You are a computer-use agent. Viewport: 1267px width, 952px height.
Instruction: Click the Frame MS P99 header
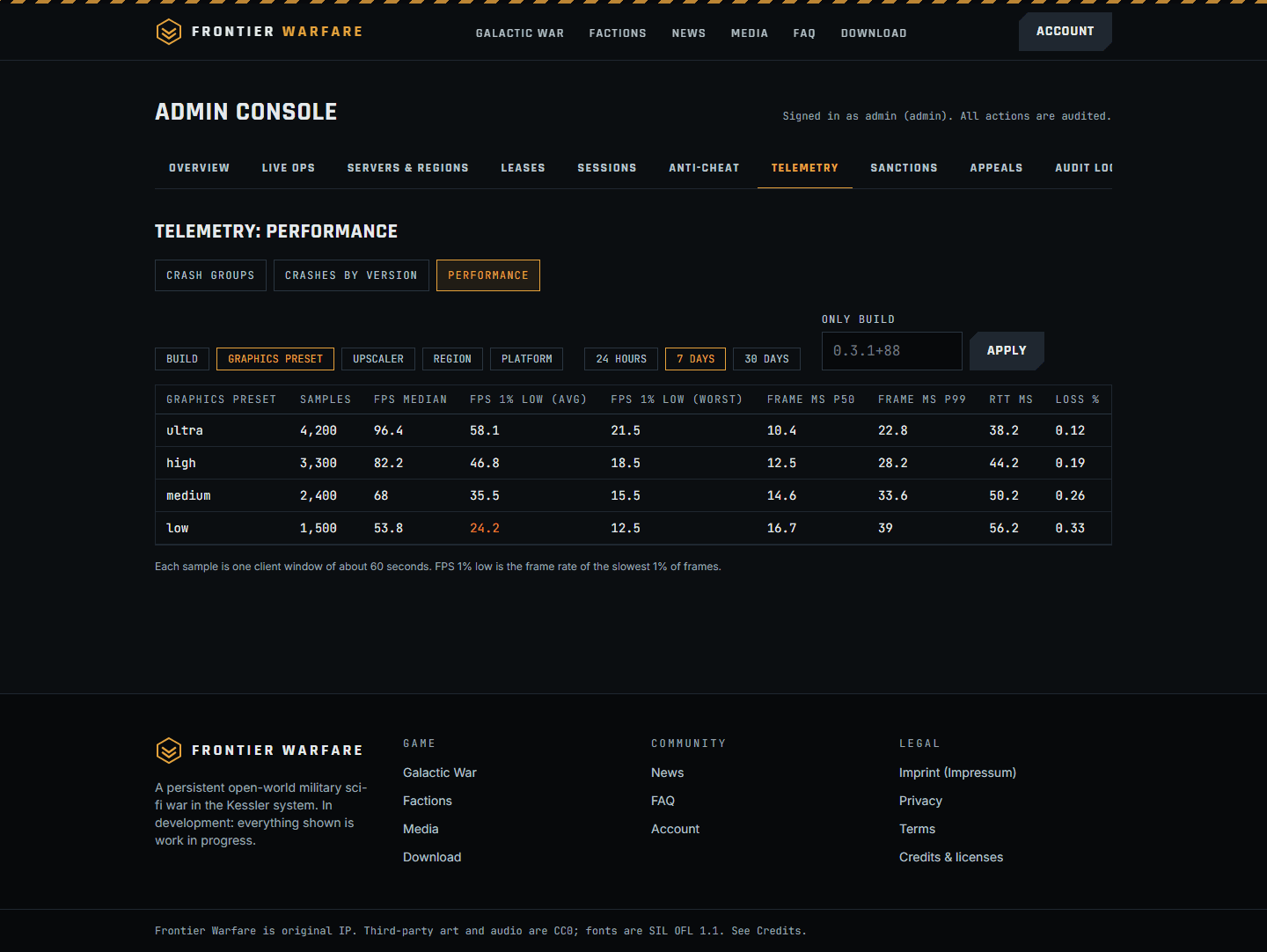(x=922, y=399)
